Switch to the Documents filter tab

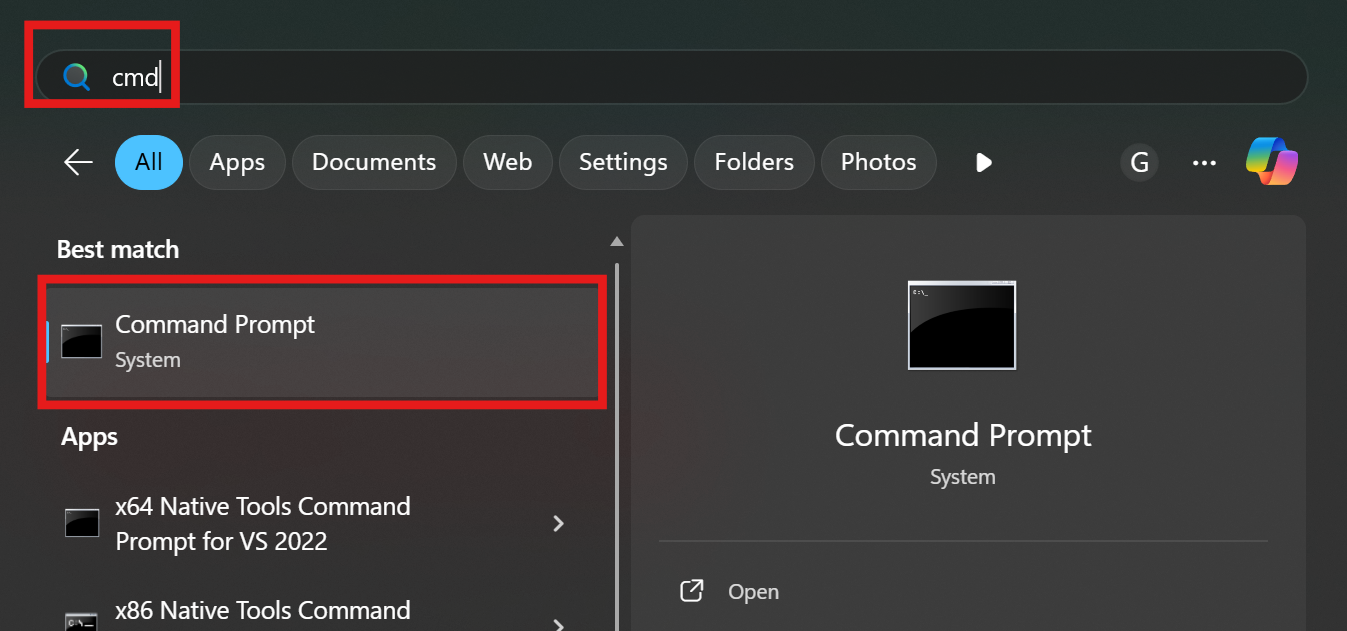coord(374,162)
